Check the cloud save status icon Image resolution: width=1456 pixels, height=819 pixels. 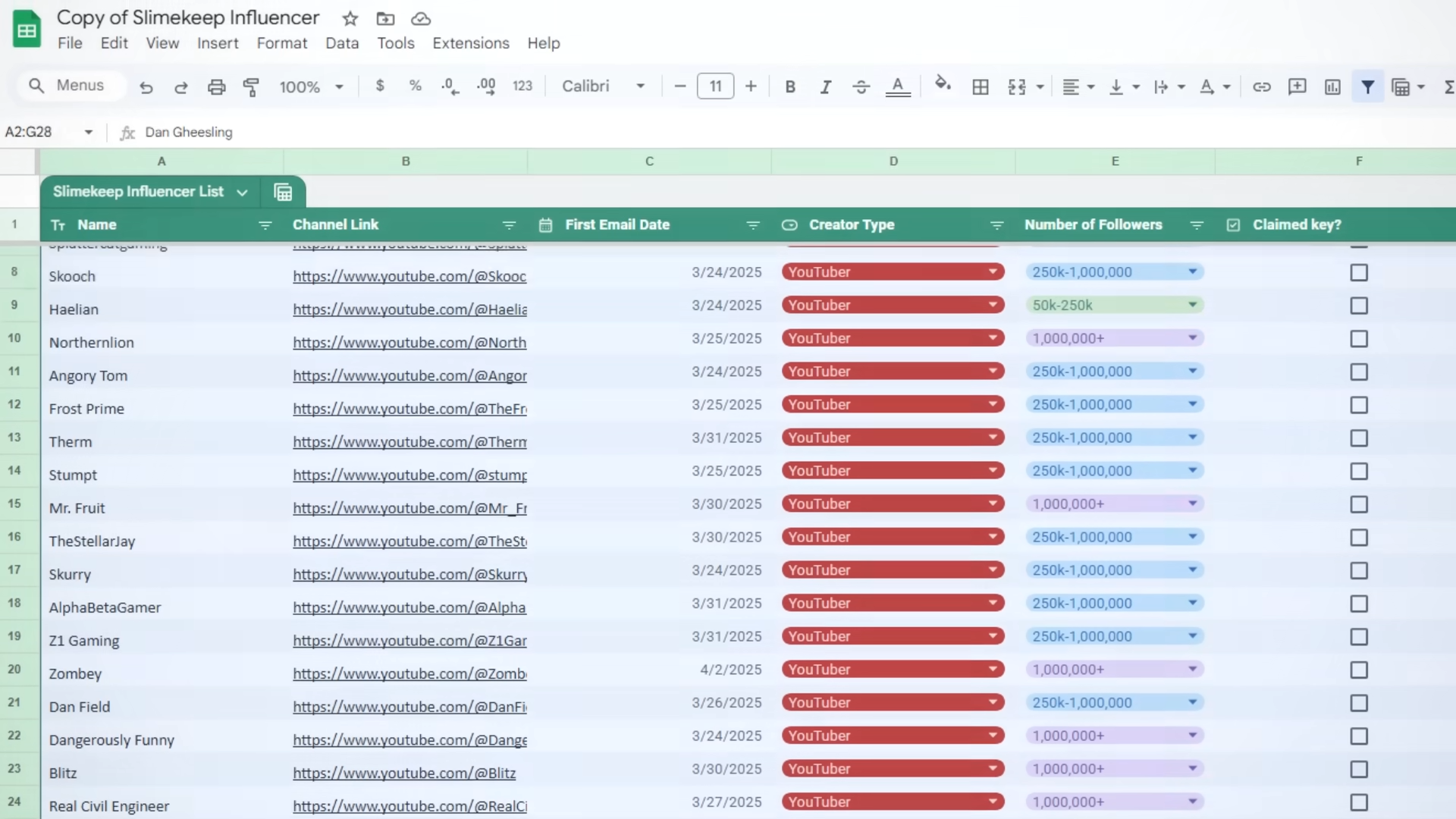[421, 18]
